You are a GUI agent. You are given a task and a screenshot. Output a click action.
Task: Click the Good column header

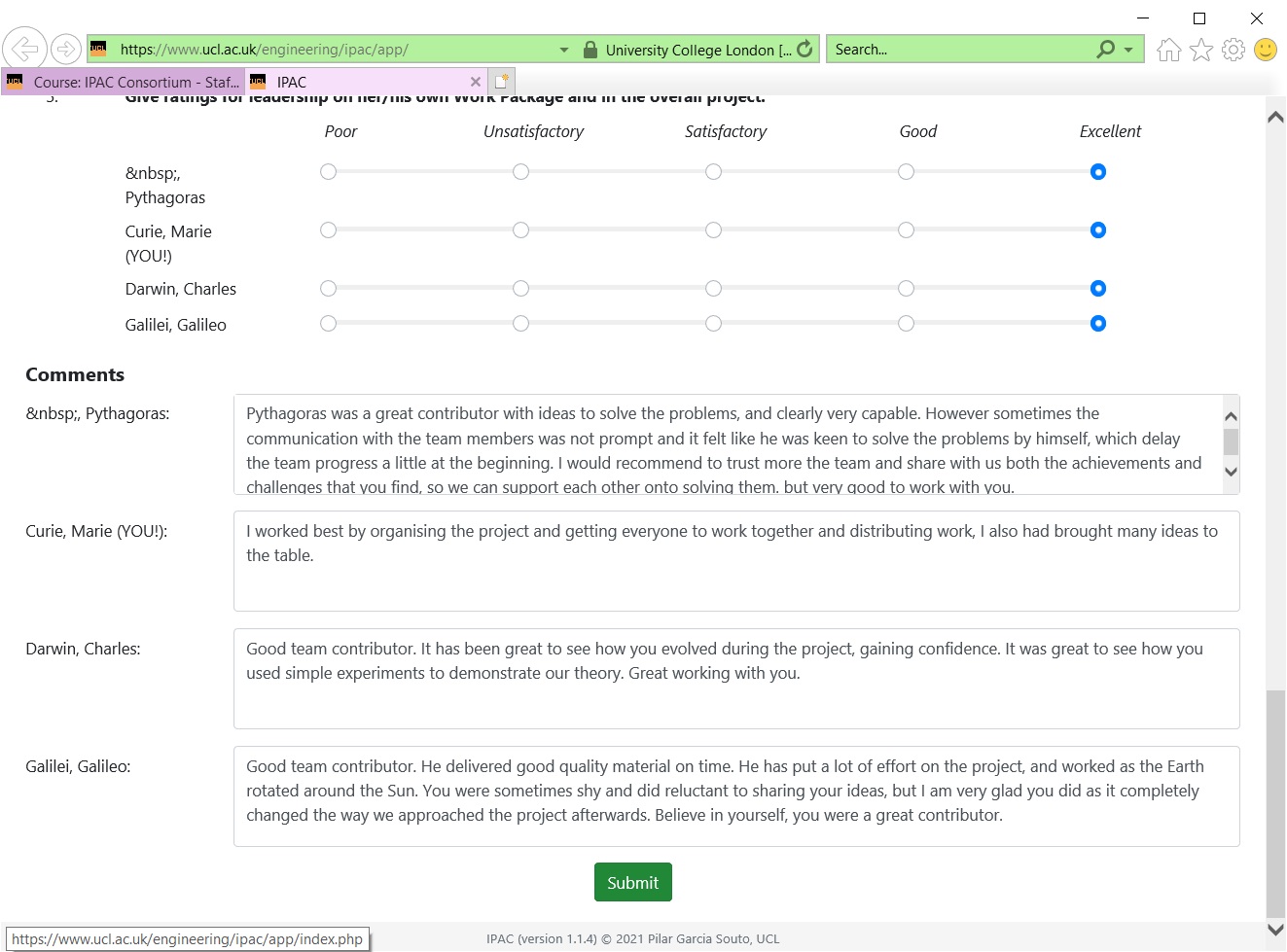coord(917,131)
